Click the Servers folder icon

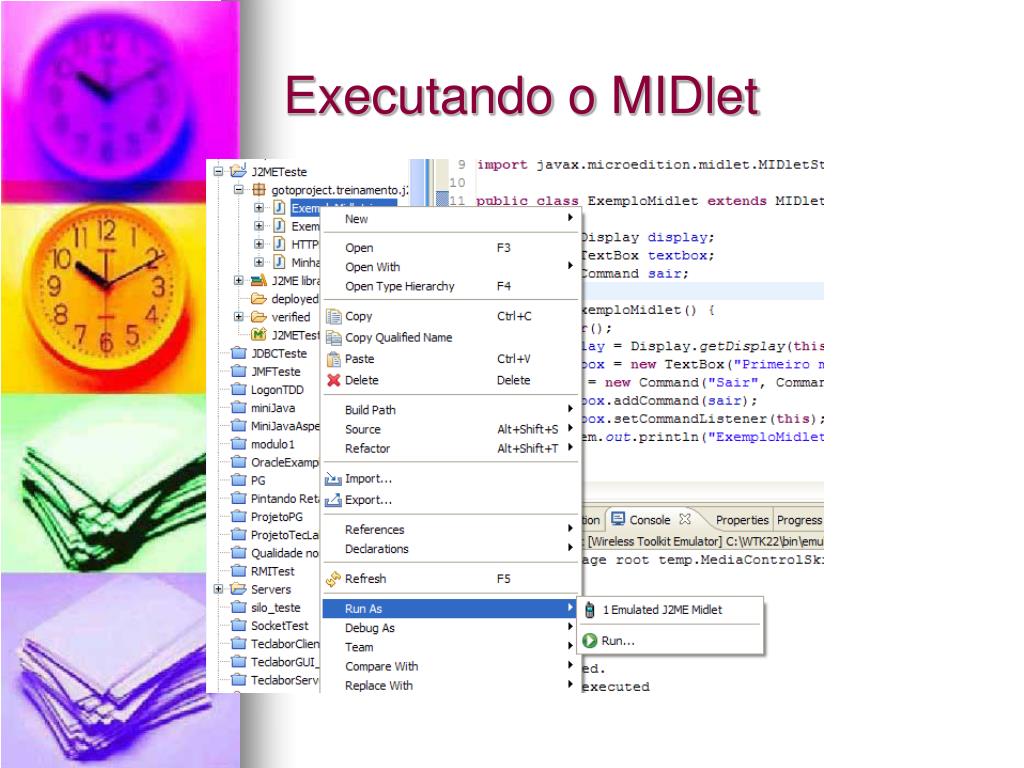[x=239, y=589]
